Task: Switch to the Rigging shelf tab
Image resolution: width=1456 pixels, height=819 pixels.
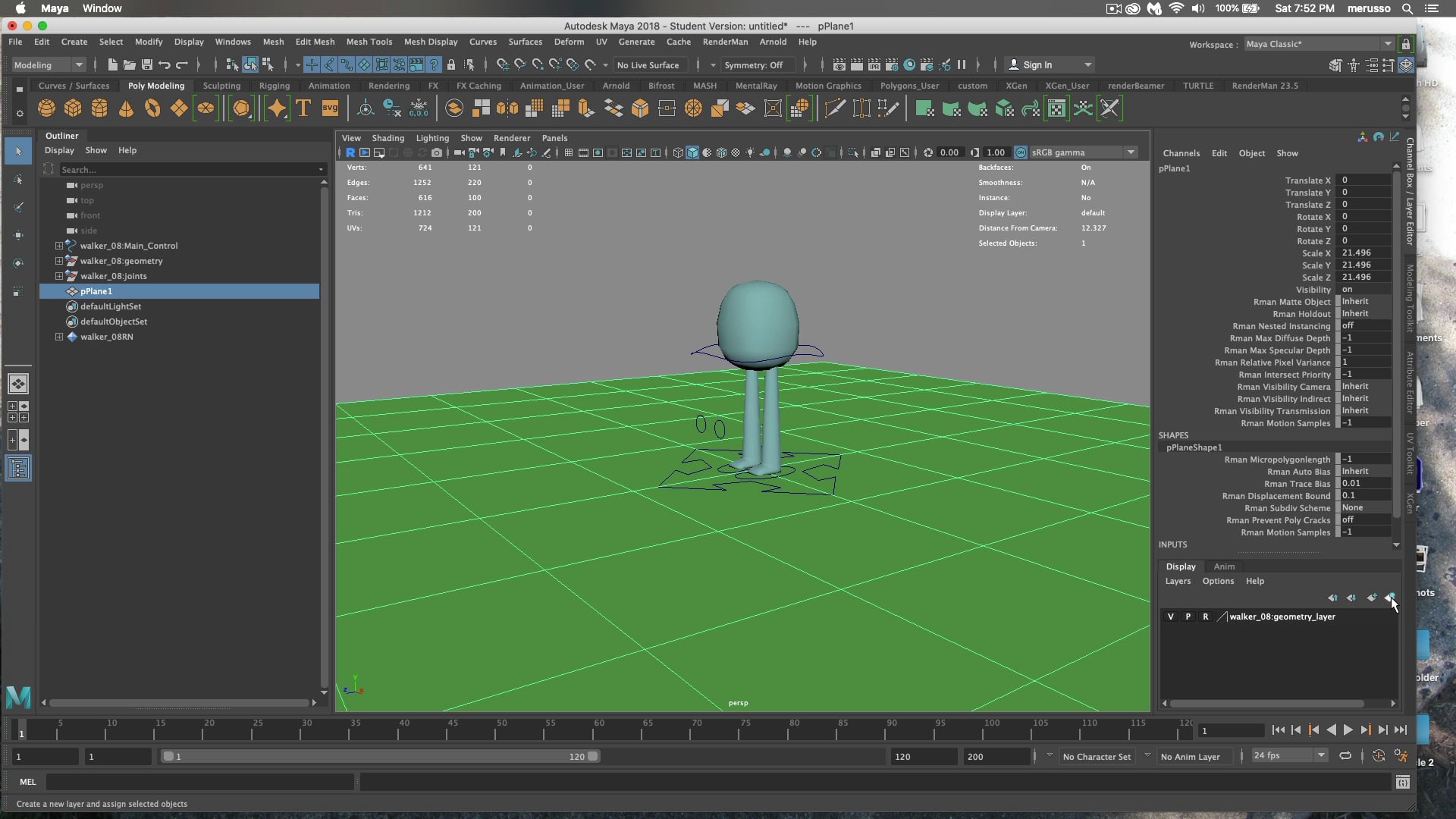Action: coord(274,86)
